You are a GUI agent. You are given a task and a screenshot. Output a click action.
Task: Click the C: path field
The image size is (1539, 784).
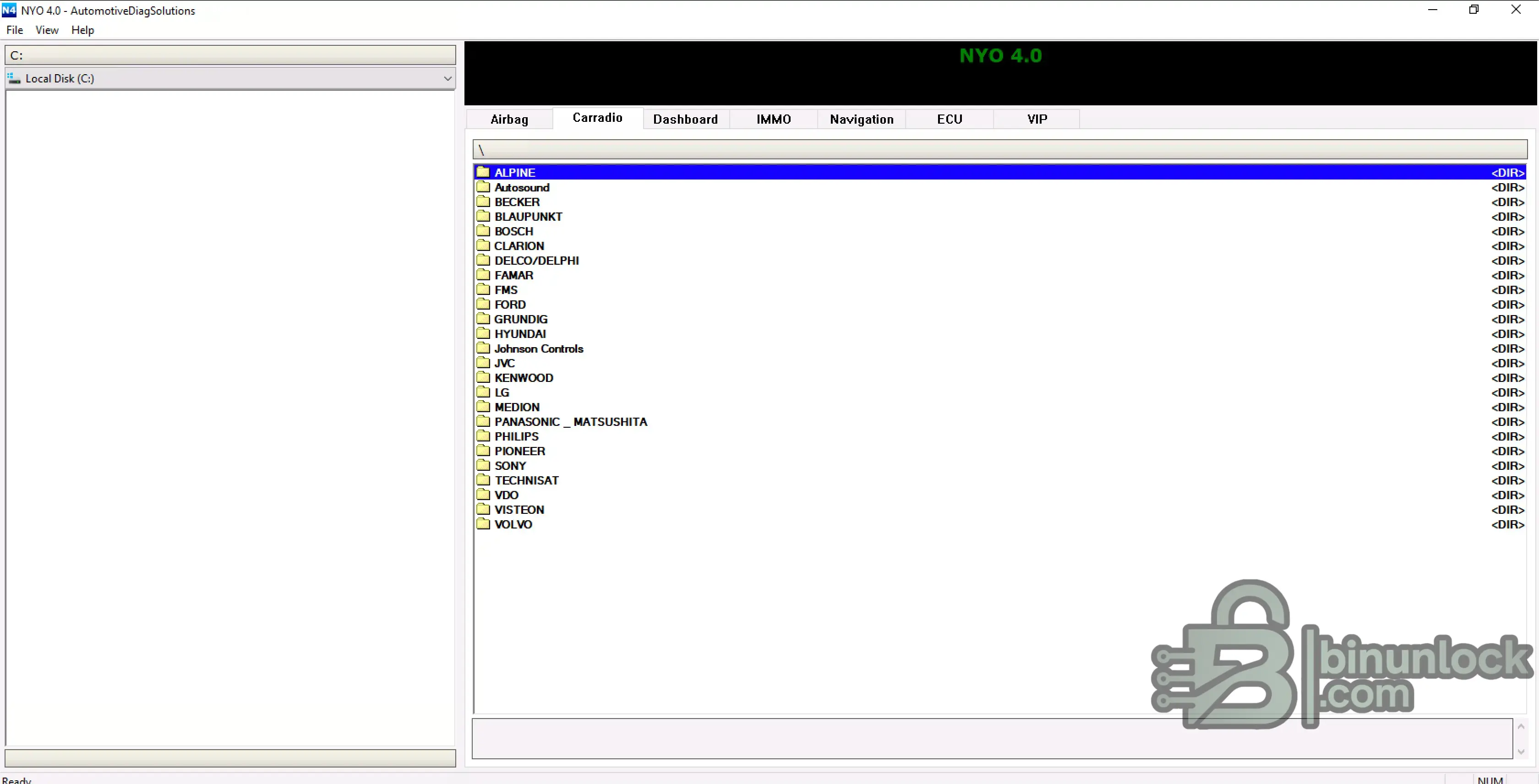click(230, 55)
